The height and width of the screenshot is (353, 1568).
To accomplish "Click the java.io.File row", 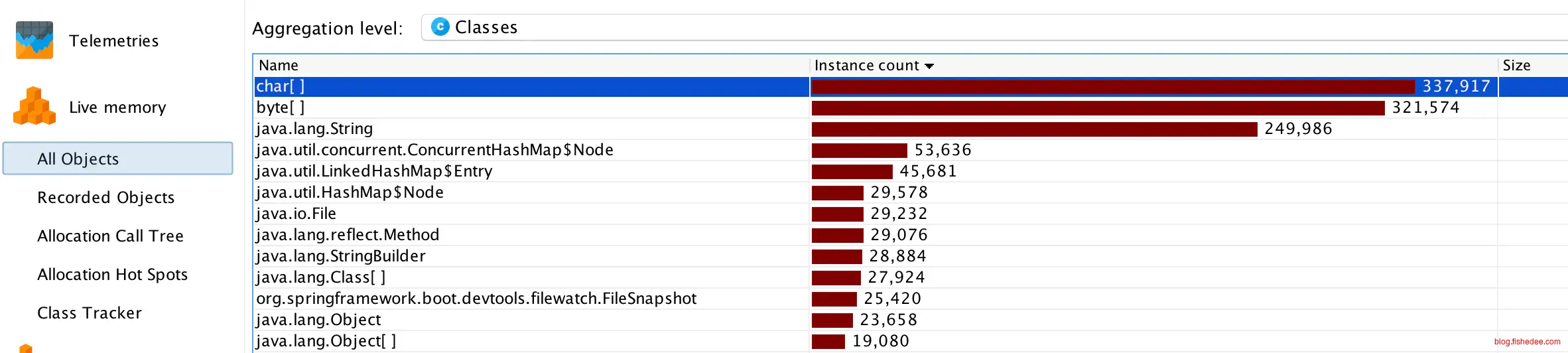I will [x=296, y=214].
